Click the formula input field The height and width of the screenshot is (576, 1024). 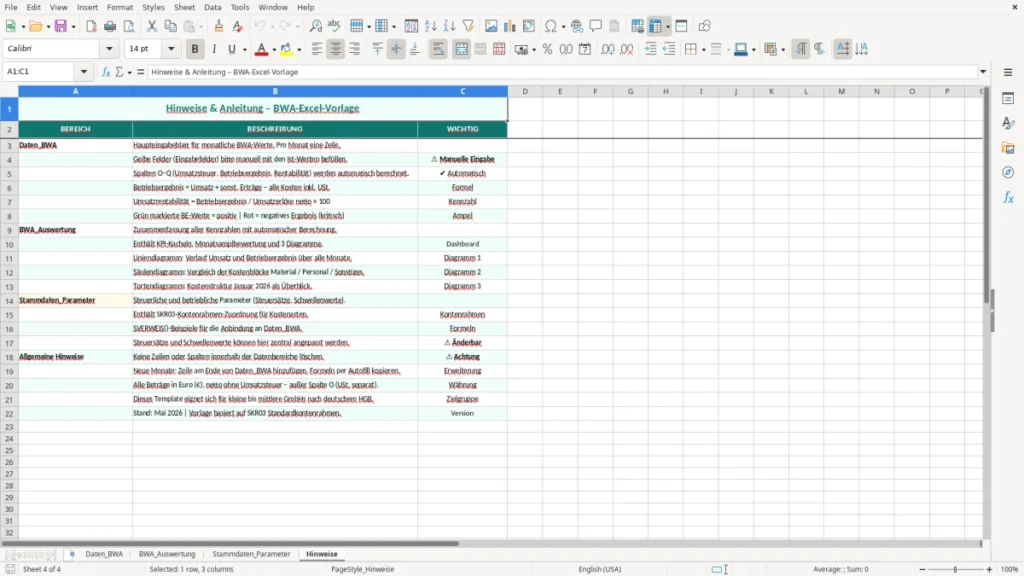coord(562,72)
